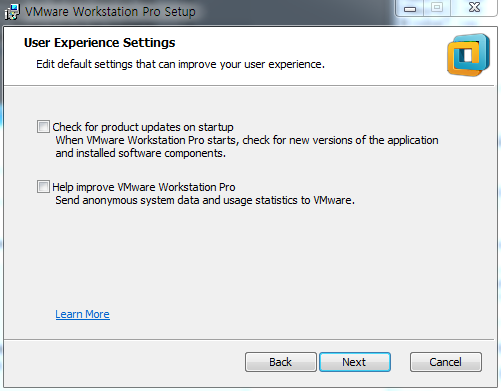The width and height of the screenshot is (501, 391).
Task: Cancel the VMware installation
Action: [446, 362]
